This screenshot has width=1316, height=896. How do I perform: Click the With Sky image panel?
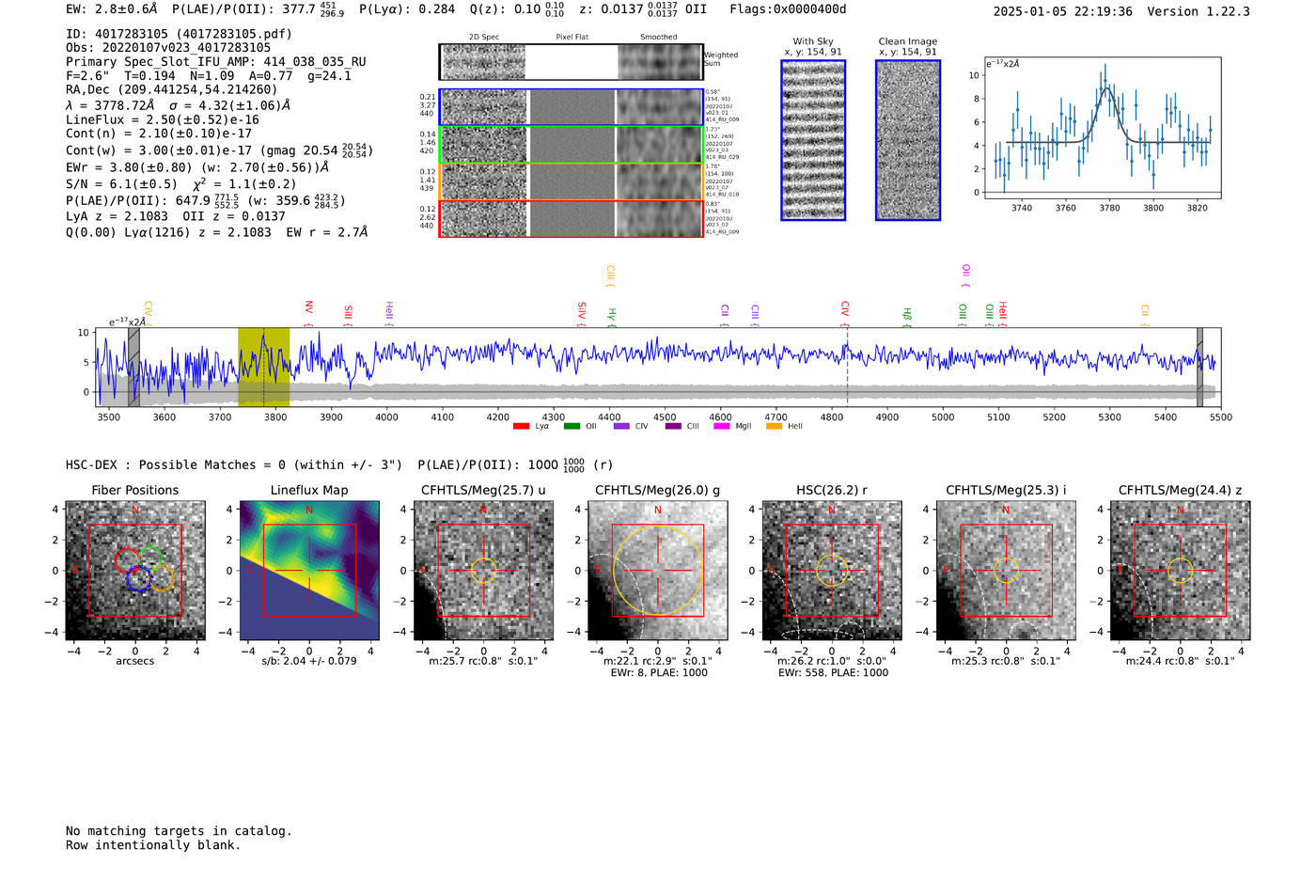pyautogui.click(x=813, y=140)
